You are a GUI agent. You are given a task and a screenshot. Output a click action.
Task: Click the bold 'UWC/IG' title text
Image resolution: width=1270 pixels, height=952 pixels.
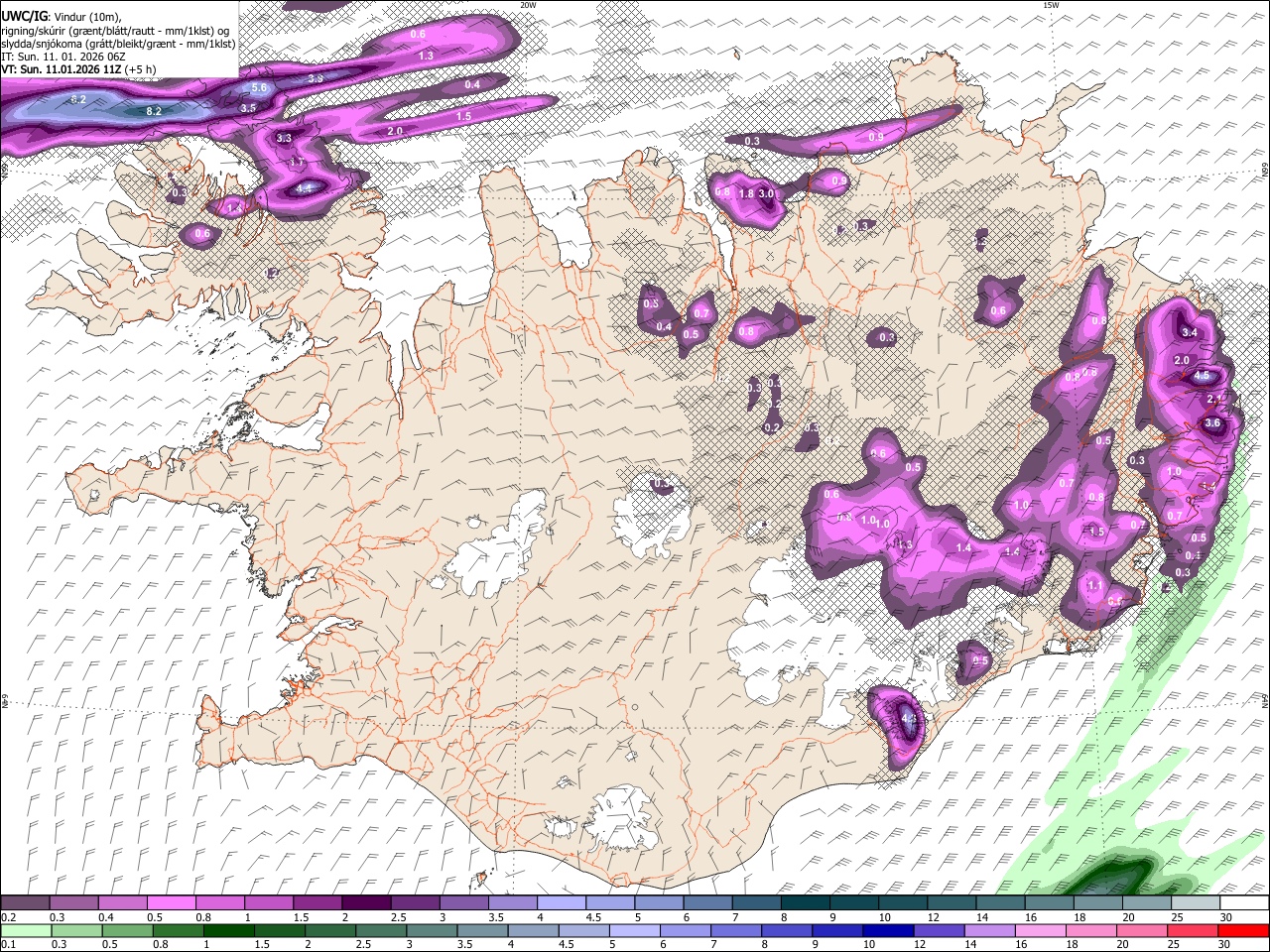click(x=23, y=16)
